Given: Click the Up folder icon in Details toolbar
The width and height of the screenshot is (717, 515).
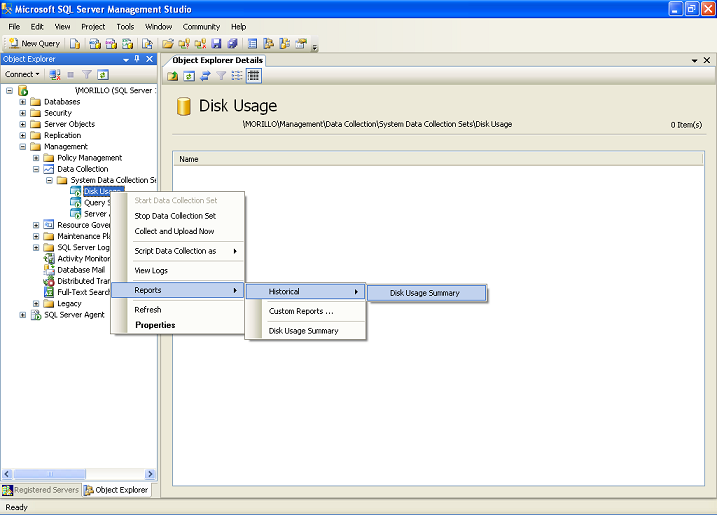Looking at the screenshot, I should [173, 75].
